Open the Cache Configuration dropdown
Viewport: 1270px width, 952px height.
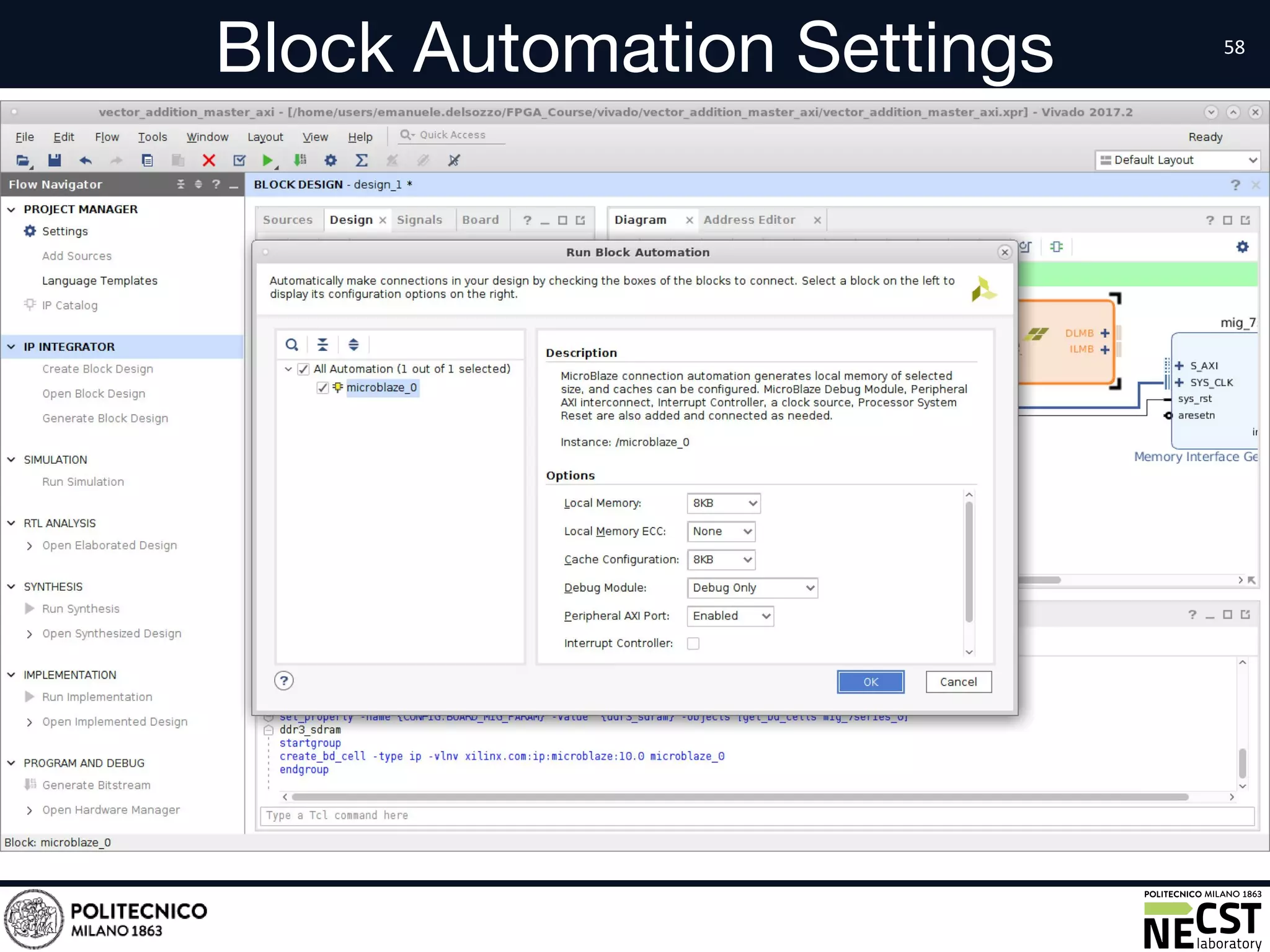(721, 560)
